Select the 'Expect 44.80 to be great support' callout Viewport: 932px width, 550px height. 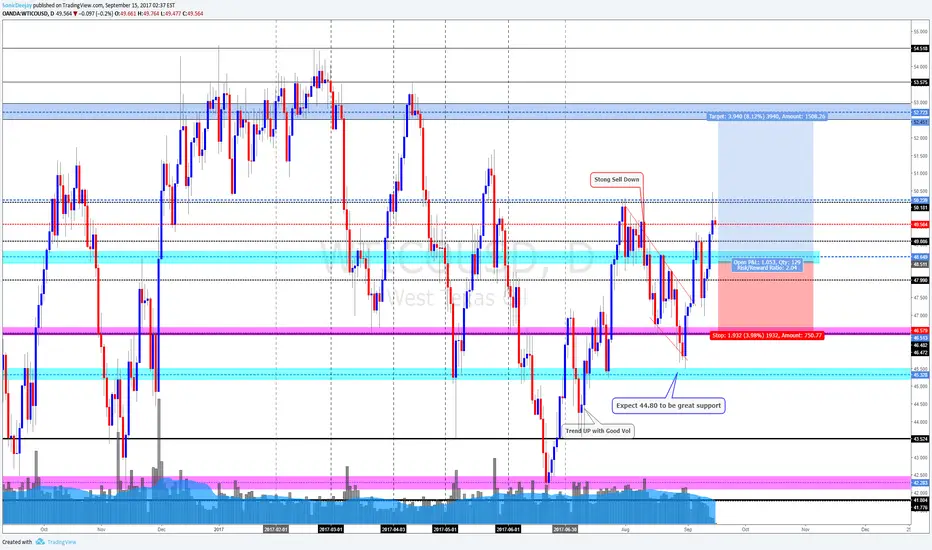coord(668,406)
